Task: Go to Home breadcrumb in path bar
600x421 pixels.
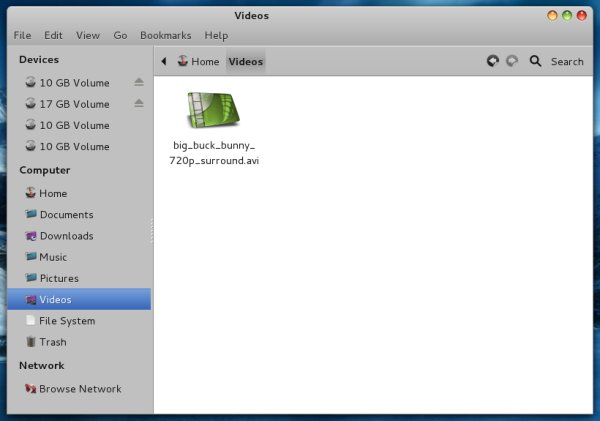Action: 198,61
